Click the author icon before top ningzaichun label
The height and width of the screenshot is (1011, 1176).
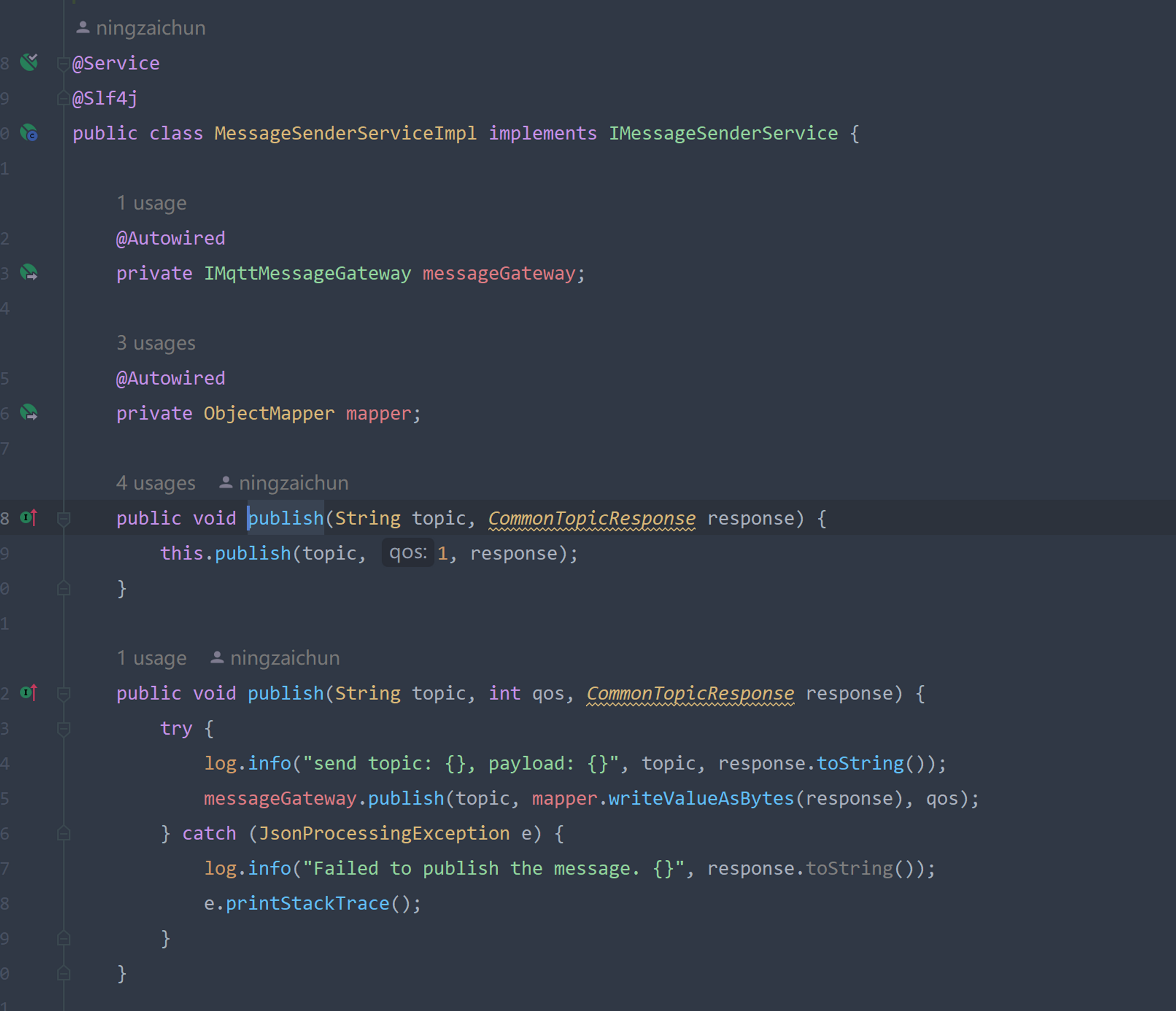point(83,27)
